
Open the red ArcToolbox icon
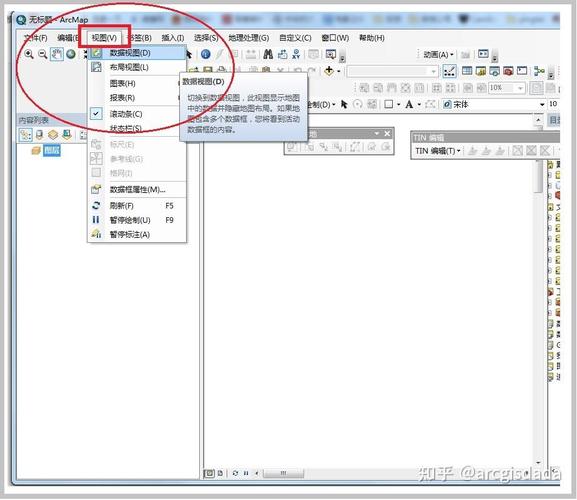point(508,71)
